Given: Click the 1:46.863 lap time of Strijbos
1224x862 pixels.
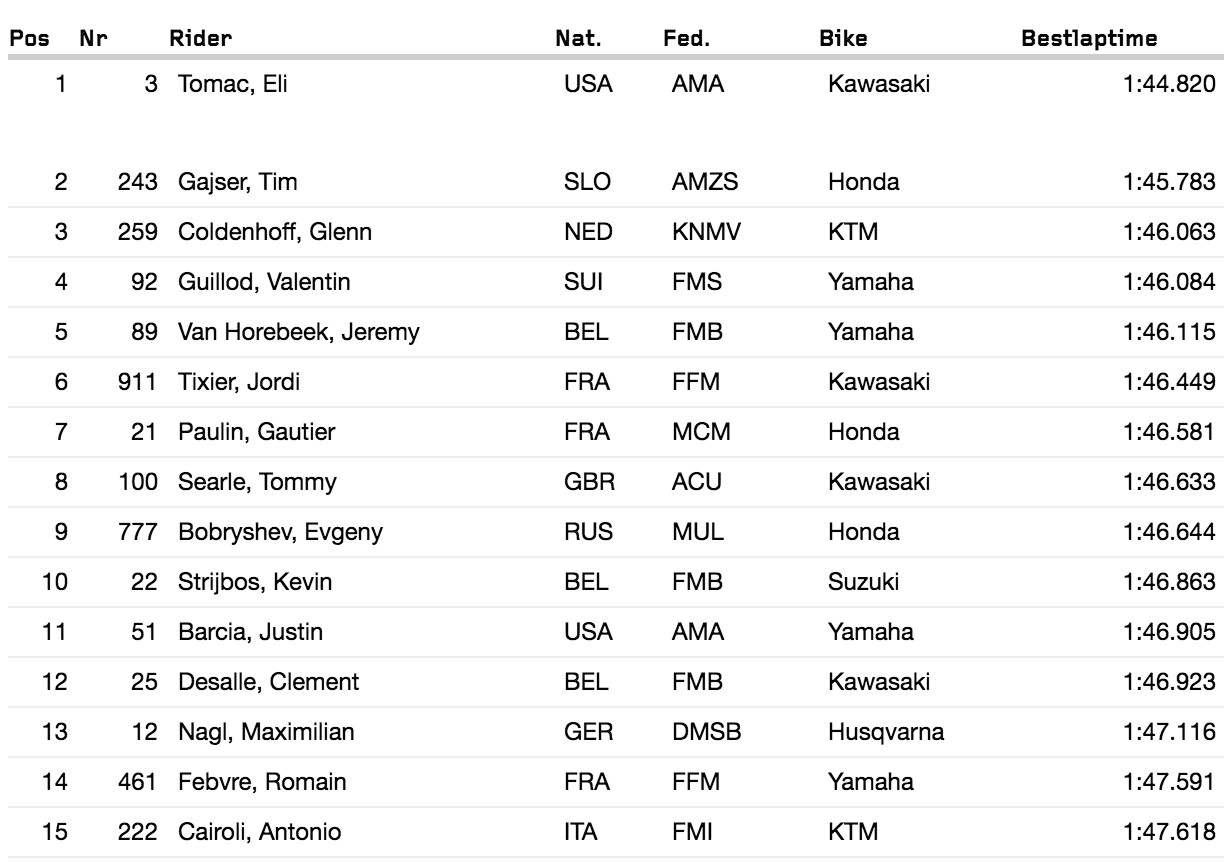Looking at the screenshot, I should pos(1169,582).
